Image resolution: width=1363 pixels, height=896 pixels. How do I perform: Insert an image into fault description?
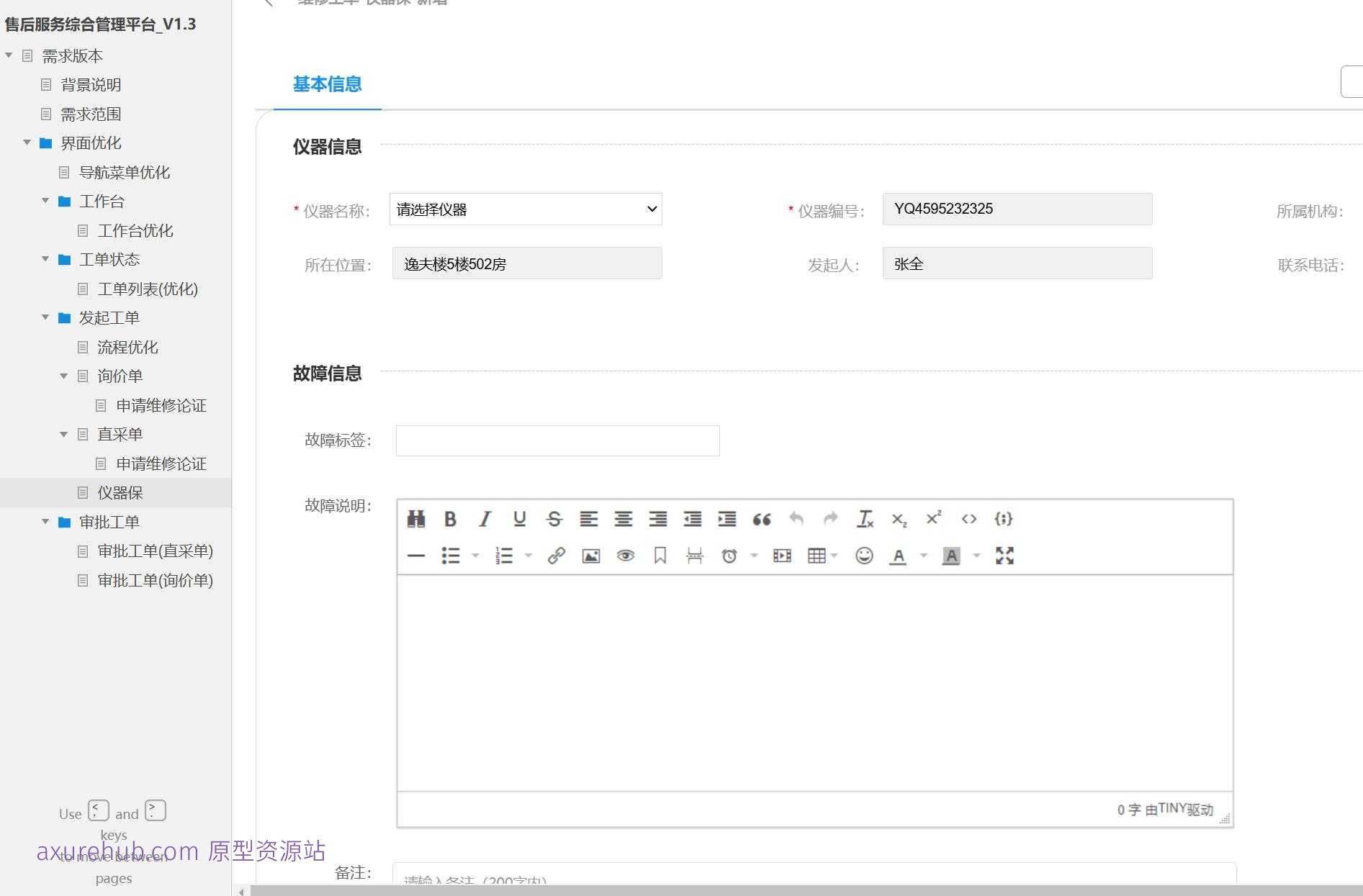click(590, 555)
